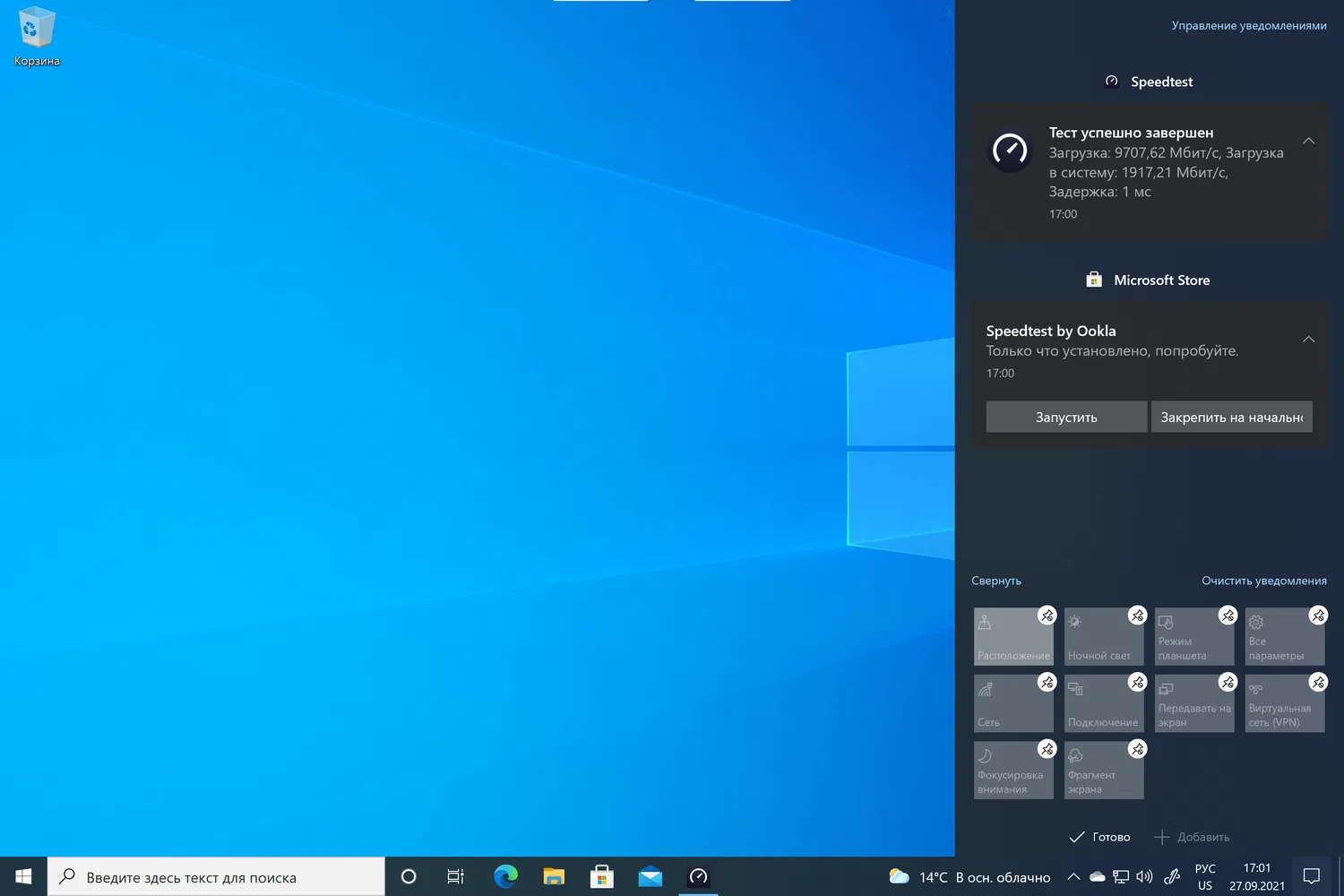Click the Speedtest group header
The width and height of the screenshot is (1344, 896).
pyautogui.click(x=1150, y=82)
